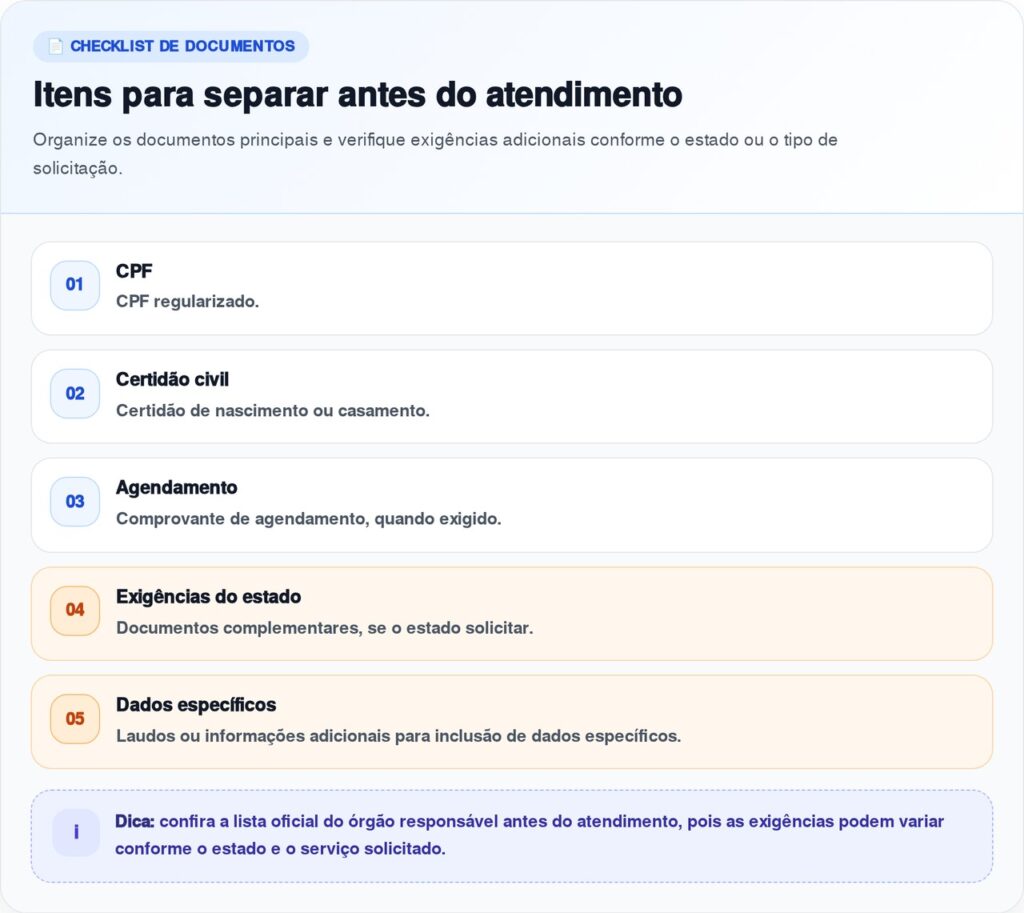Click the CHECKLIST DE DOCUMENTOS label
This screenshot has height=913, width=1024.
(x=182, y=46)
